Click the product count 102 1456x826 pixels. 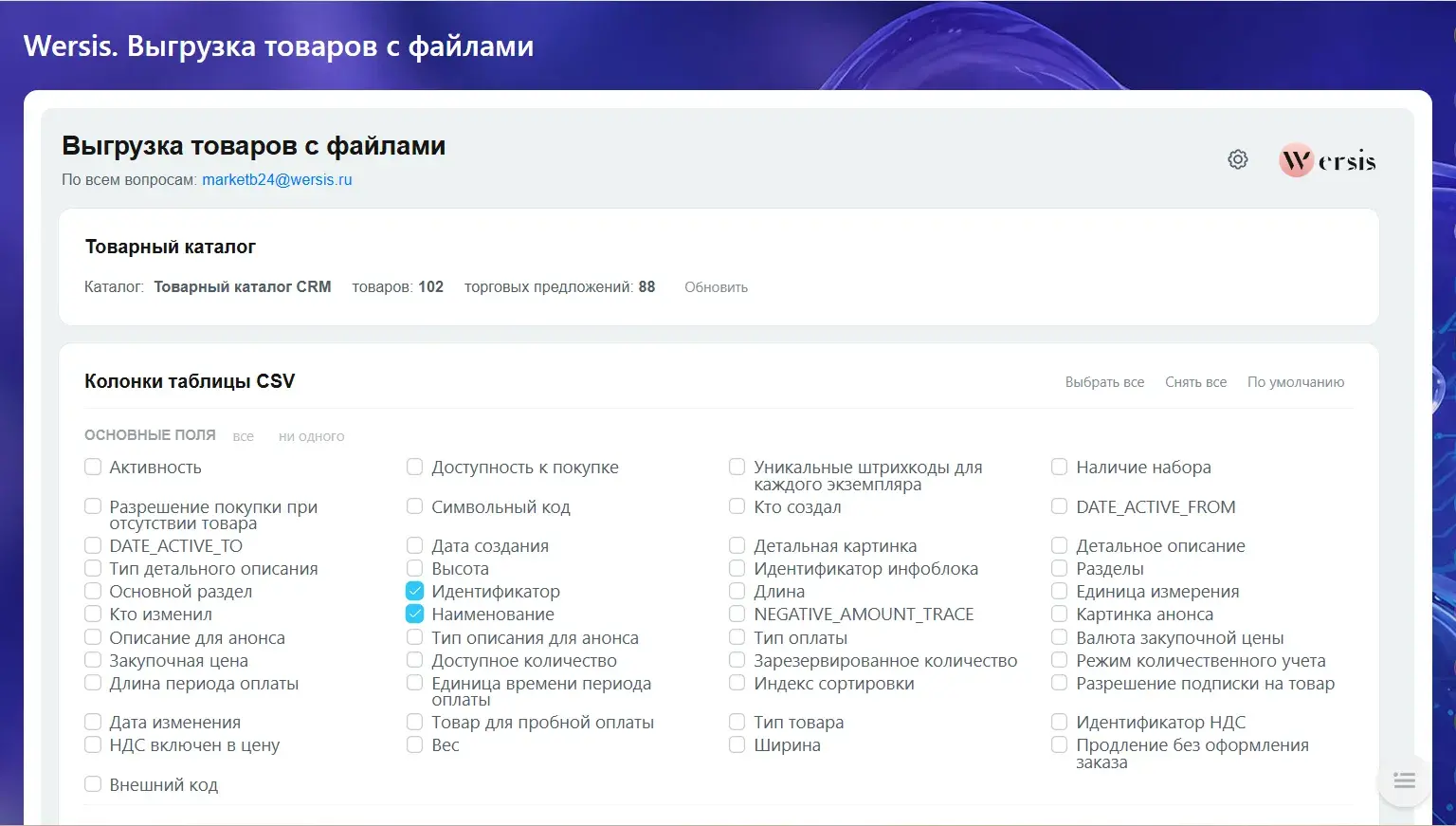pyautogui.click(x=431, y=286)
